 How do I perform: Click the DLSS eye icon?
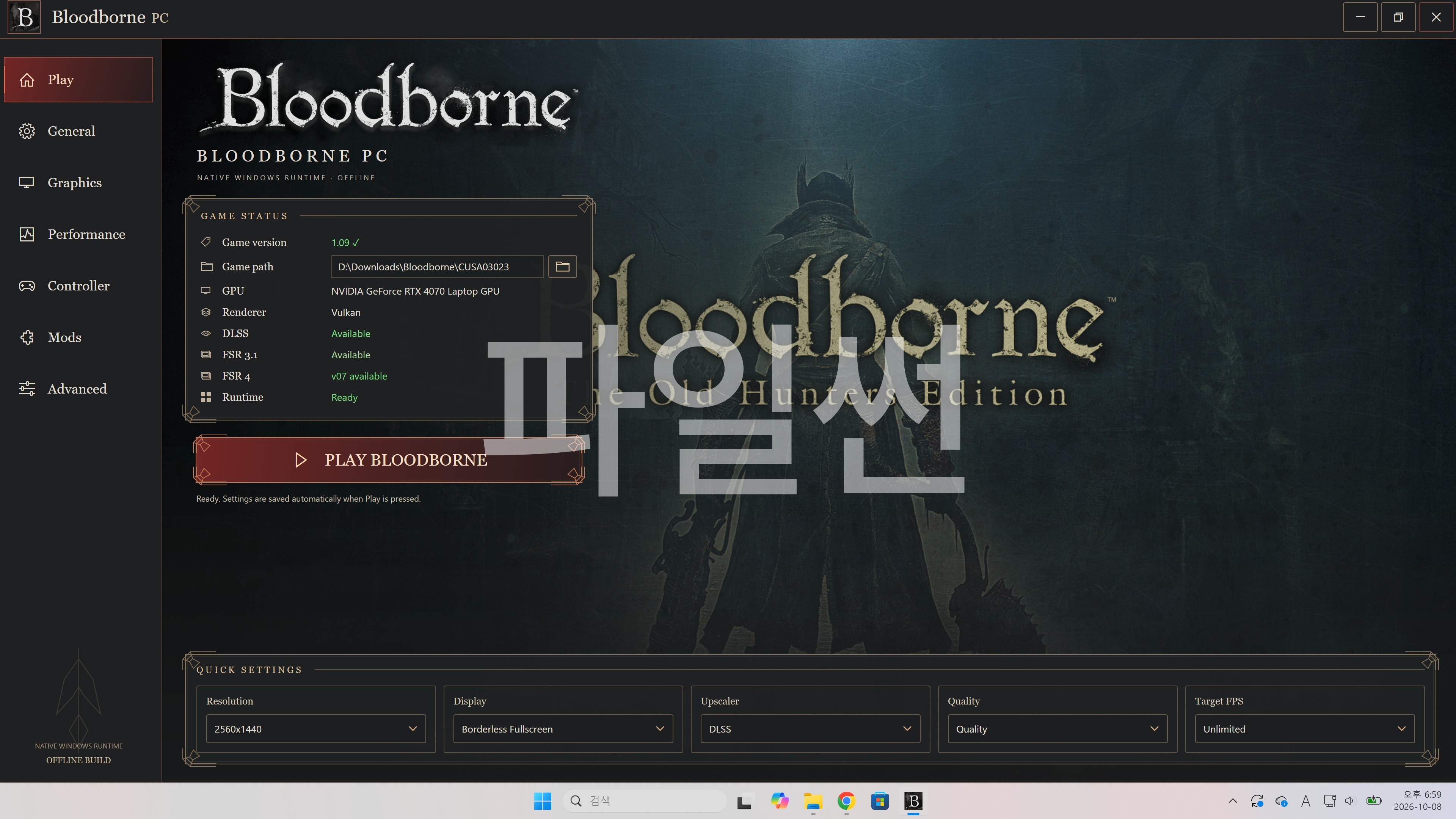[x=206, y=334]
